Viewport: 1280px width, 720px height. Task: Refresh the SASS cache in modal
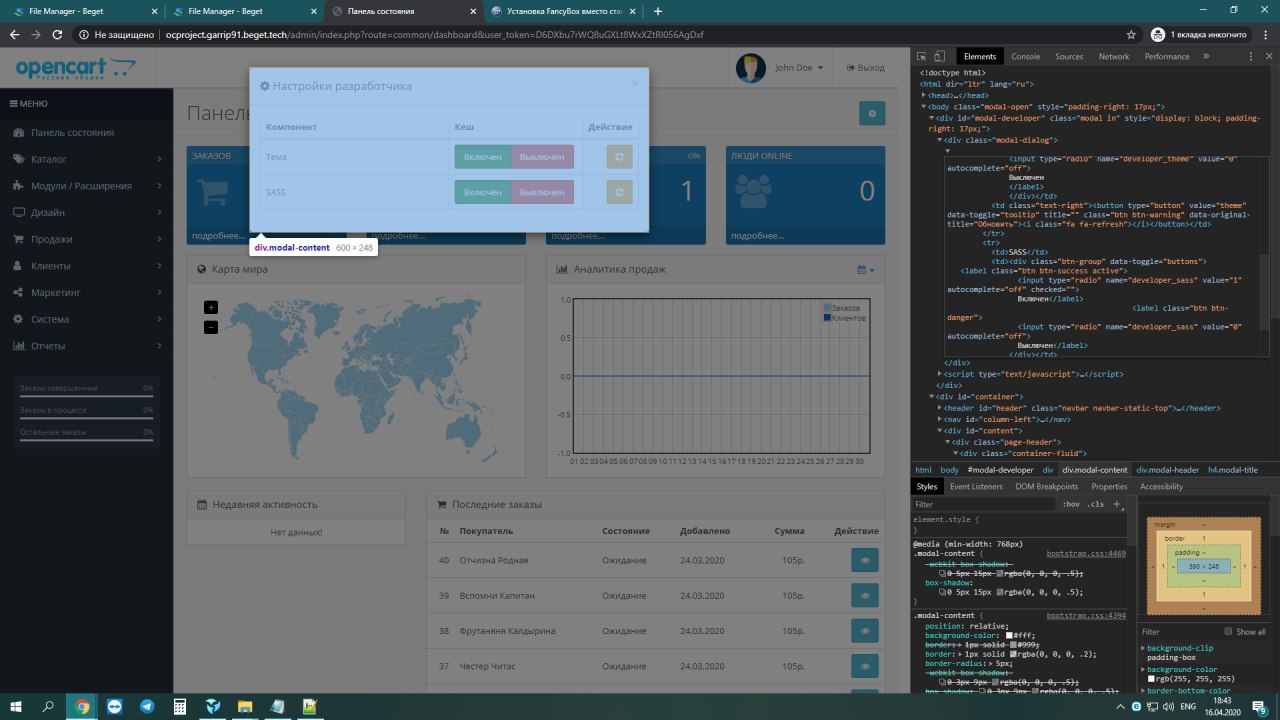(619, 192)
